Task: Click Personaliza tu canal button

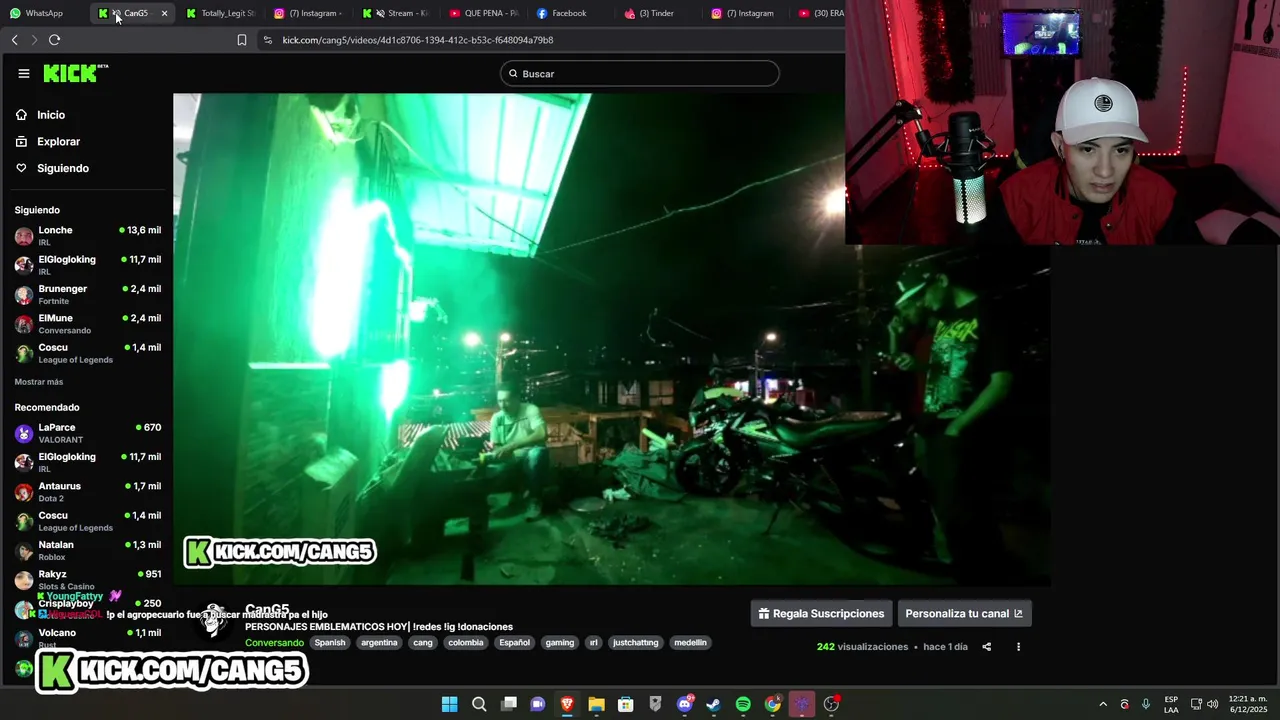Action: pyautogui.click(x=964, y=614)
